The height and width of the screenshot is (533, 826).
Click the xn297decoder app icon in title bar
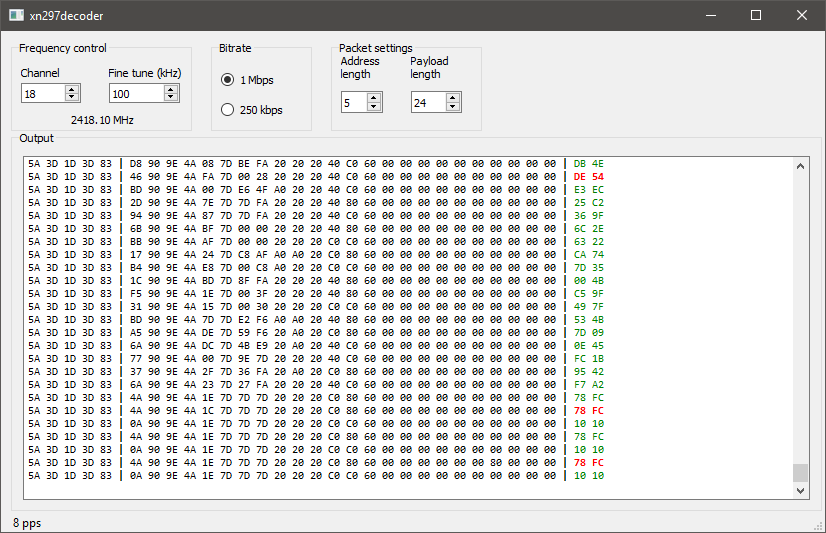coord(16,15)
